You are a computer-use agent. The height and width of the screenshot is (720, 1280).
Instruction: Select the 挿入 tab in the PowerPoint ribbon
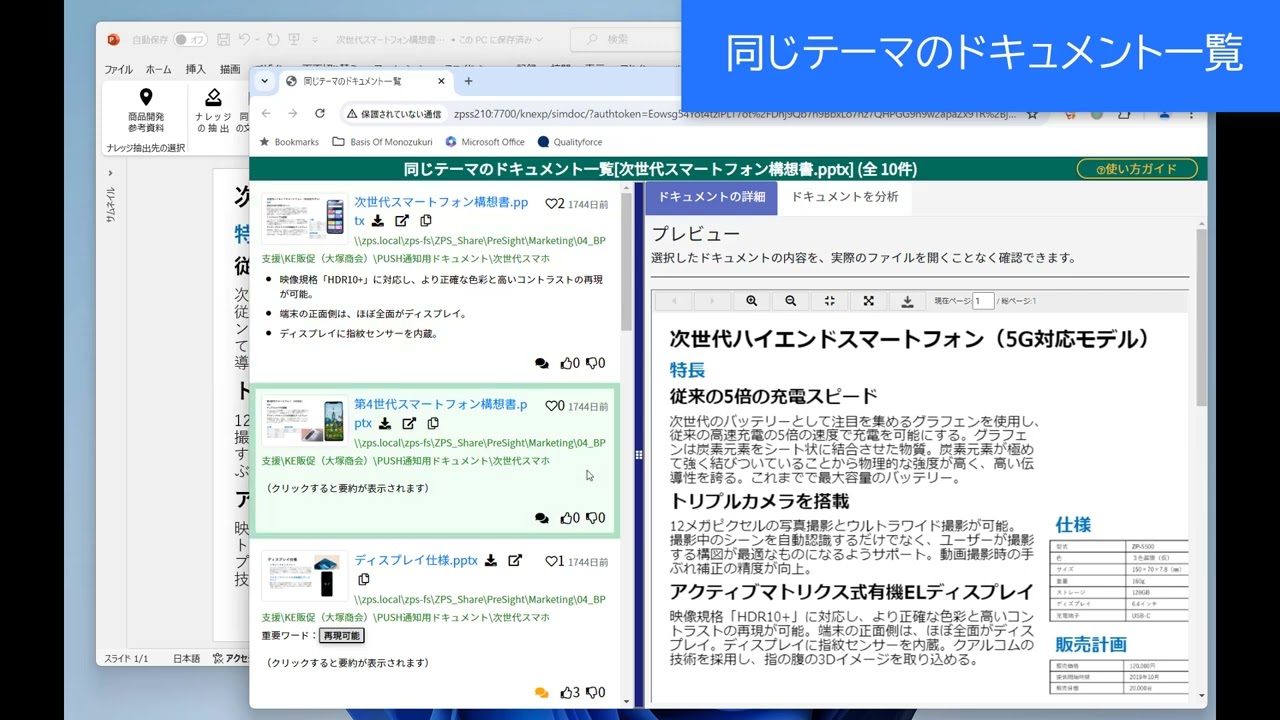tap(196, 69)
